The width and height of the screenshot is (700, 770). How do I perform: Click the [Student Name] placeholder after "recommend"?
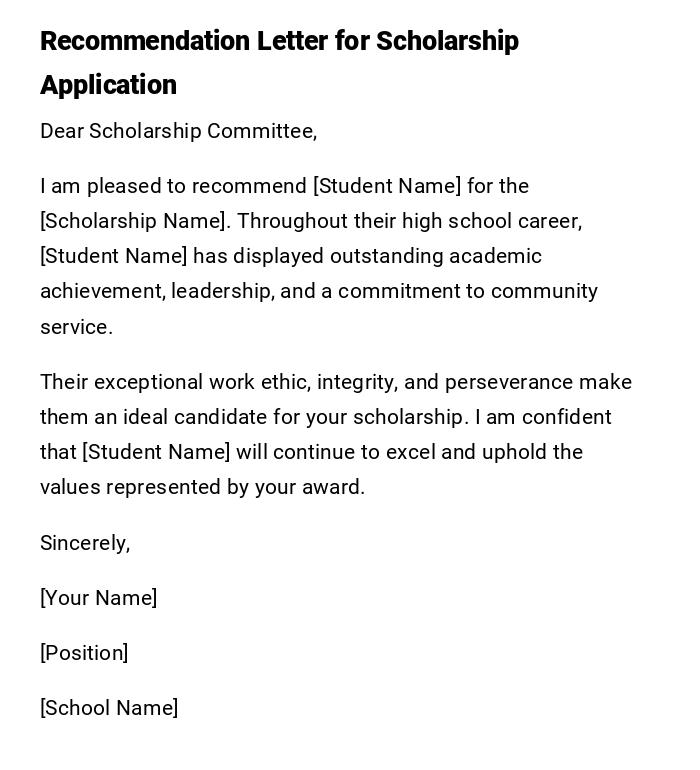tap(387, 186)
